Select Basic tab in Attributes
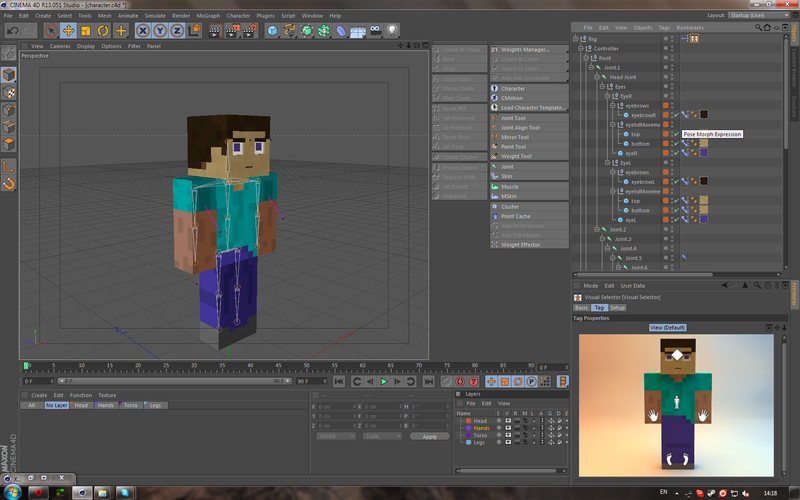The height and width of the screenshot is (500, 800). (x=581, y=308)
